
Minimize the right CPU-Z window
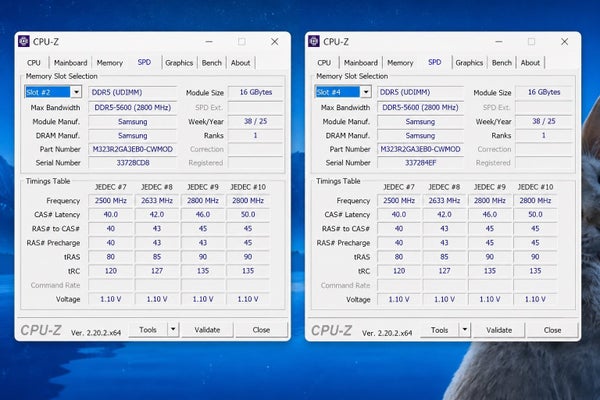(499, 41)
